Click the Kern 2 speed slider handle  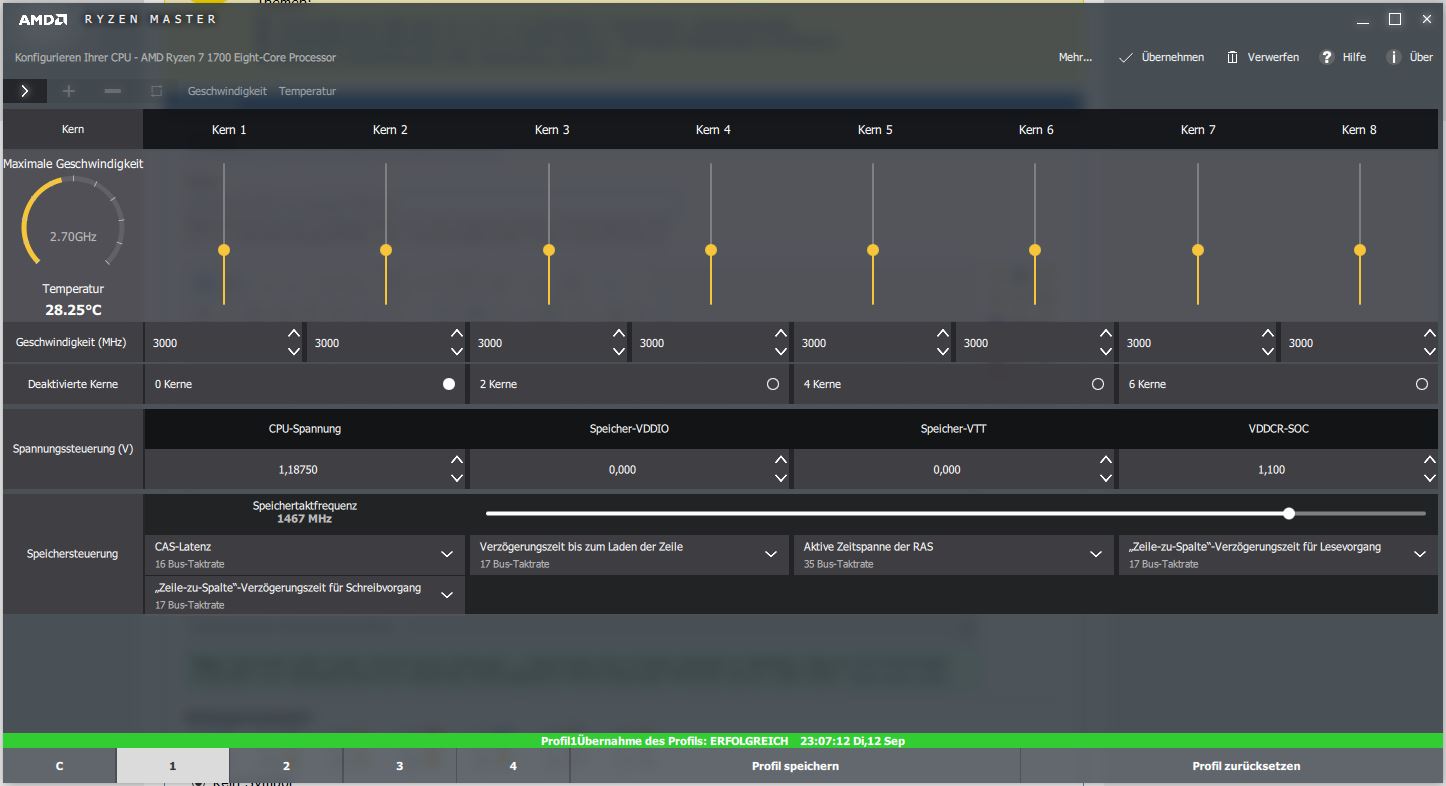coord(386,250)
